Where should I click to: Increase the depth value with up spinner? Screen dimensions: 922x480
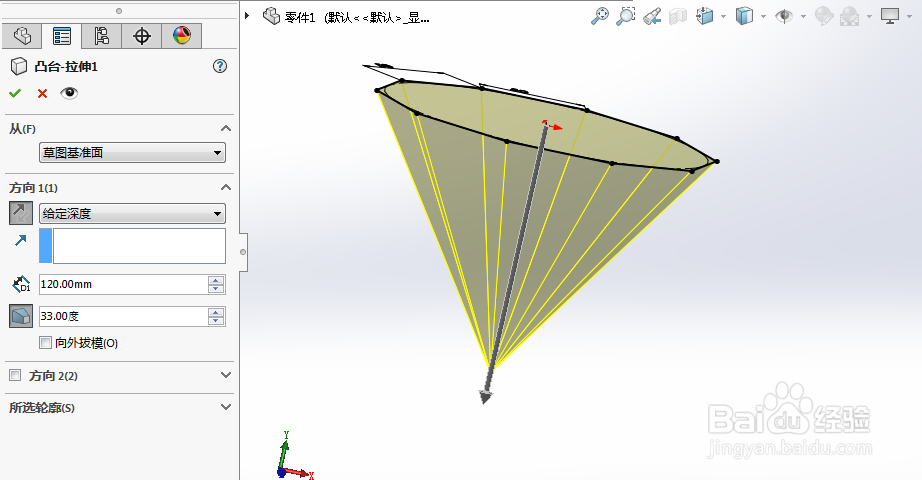[216, 280]
